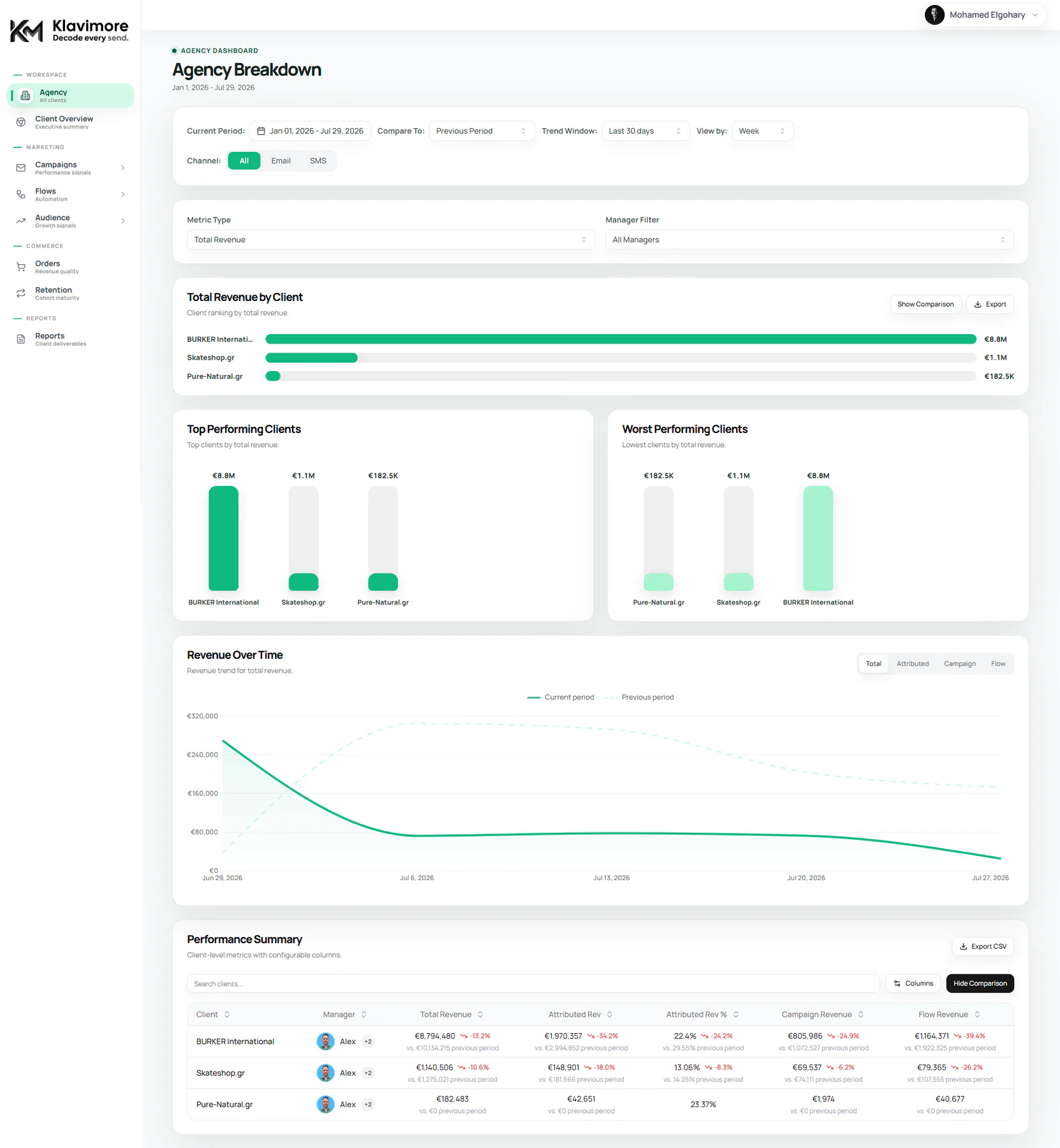Click the Audience growth icon

[21, 221]
